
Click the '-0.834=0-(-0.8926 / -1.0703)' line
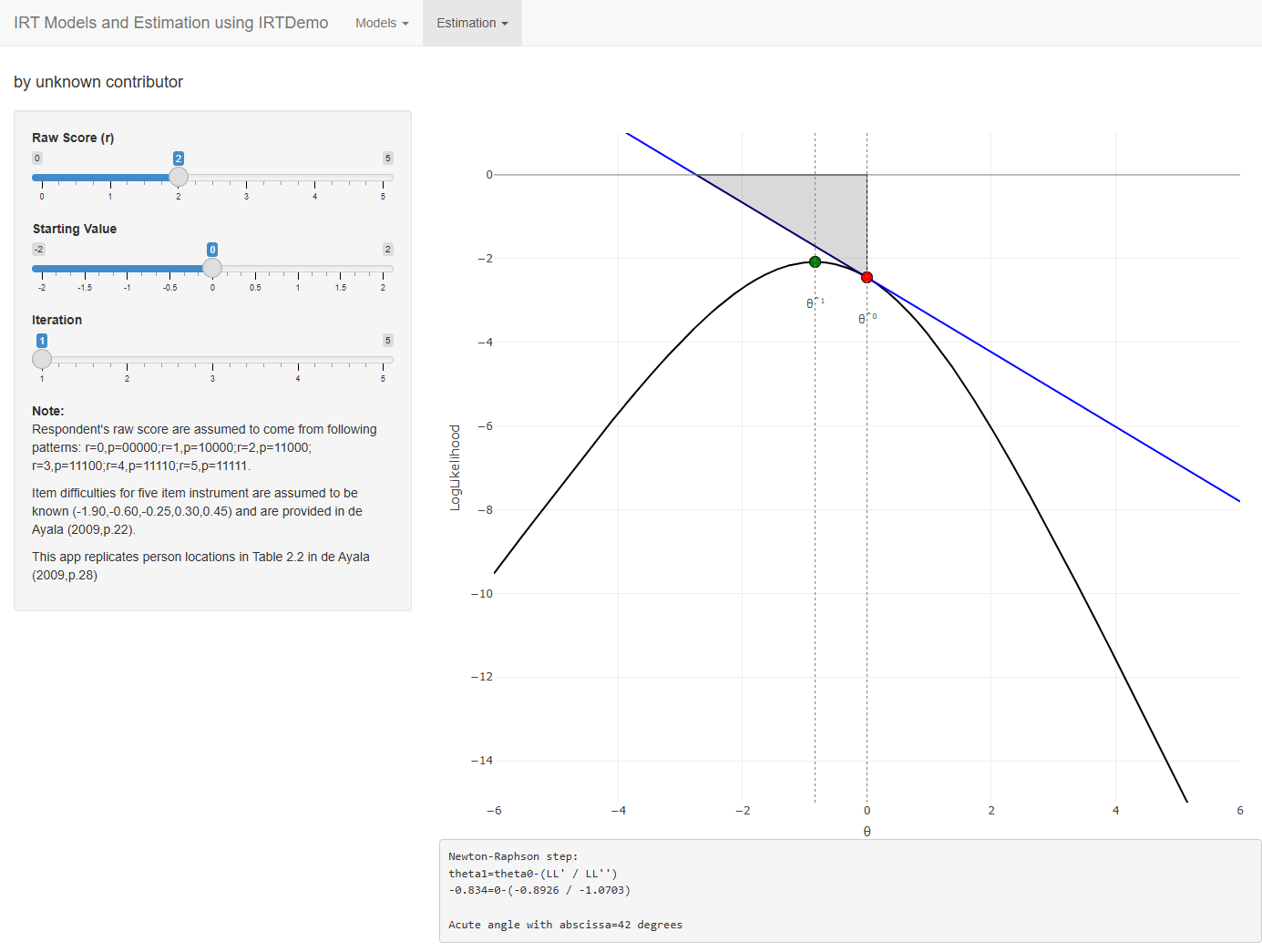click(x=539, y=890)
